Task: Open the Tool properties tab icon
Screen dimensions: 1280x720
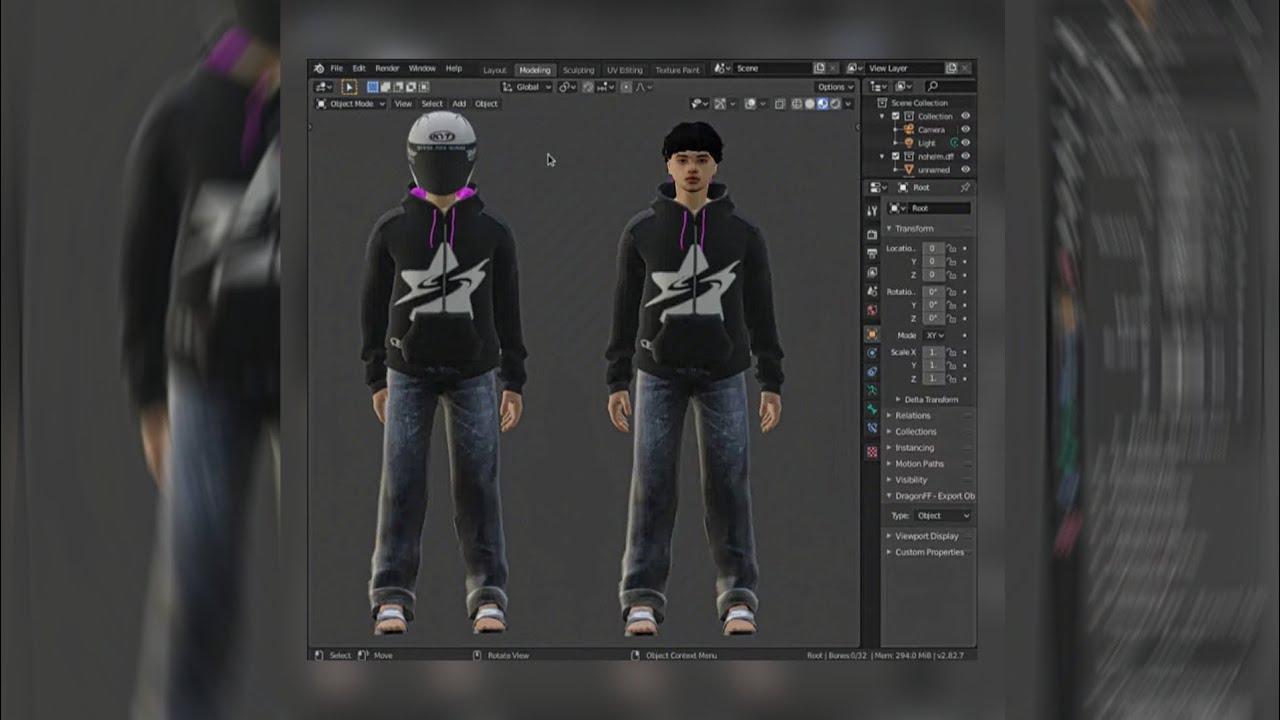Action: [872, 210]
